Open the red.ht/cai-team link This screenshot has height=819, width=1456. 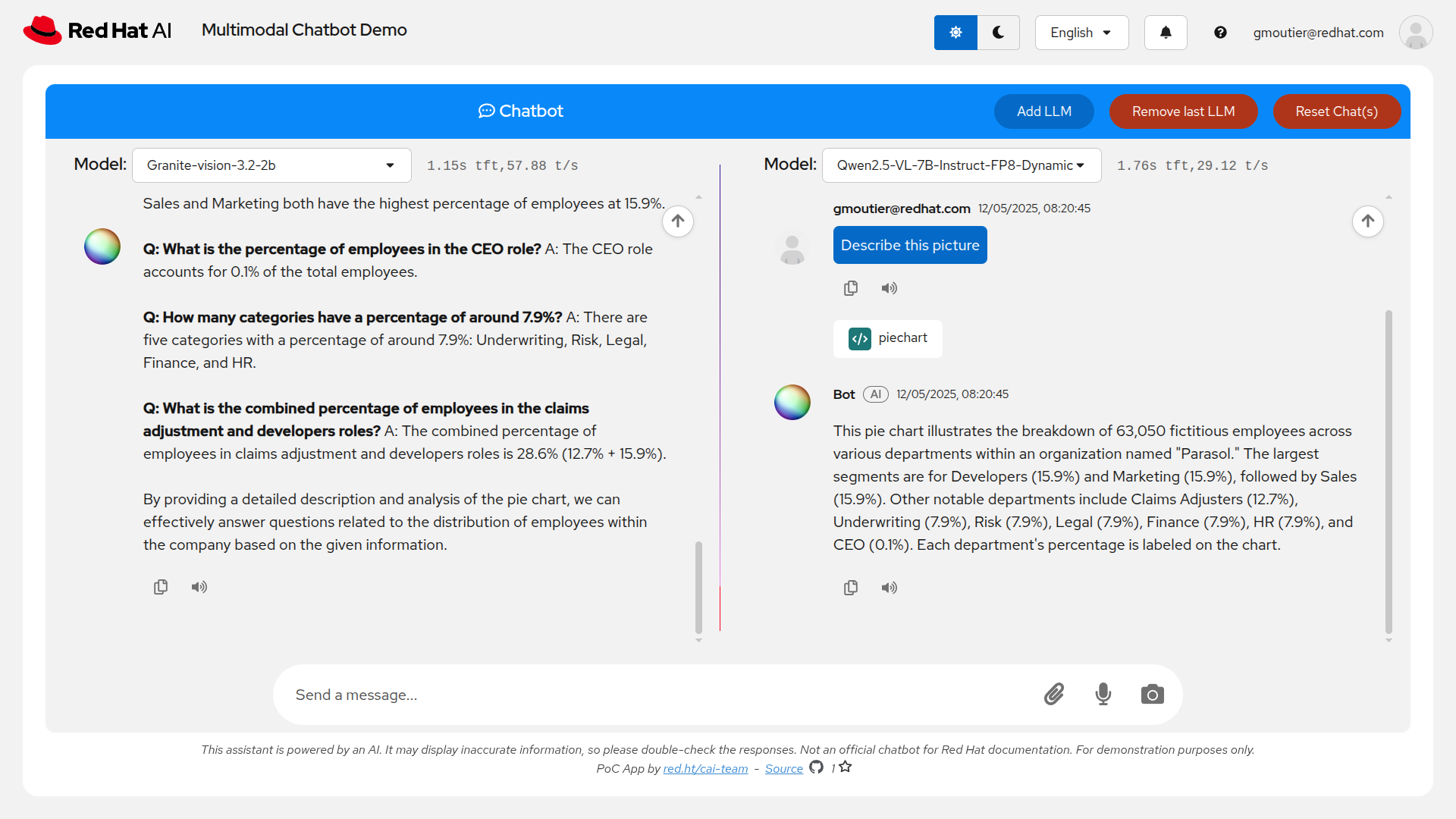point(705,768)
